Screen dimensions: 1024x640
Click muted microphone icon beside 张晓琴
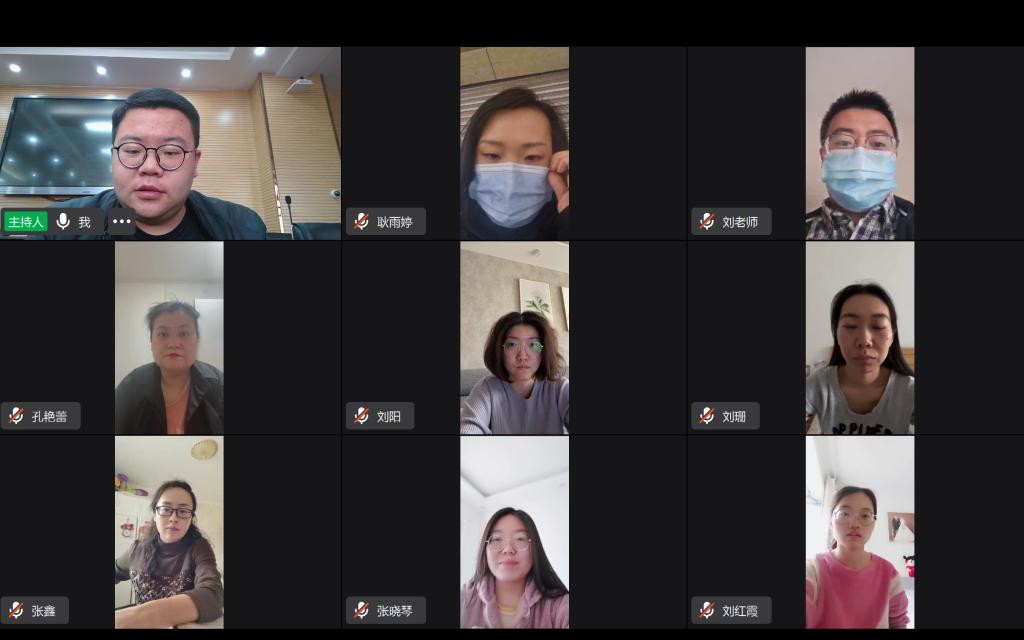point(361,611)
